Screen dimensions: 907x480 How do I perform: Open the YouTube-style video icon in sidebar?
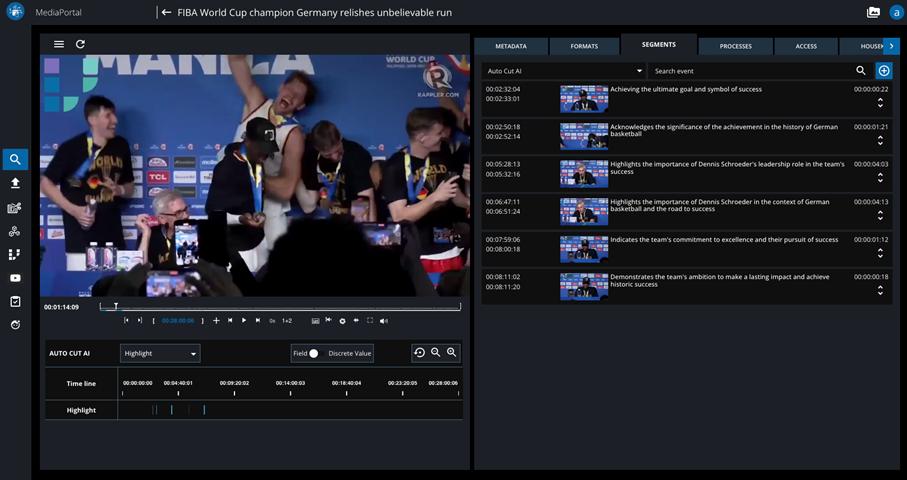pos(15,278)
